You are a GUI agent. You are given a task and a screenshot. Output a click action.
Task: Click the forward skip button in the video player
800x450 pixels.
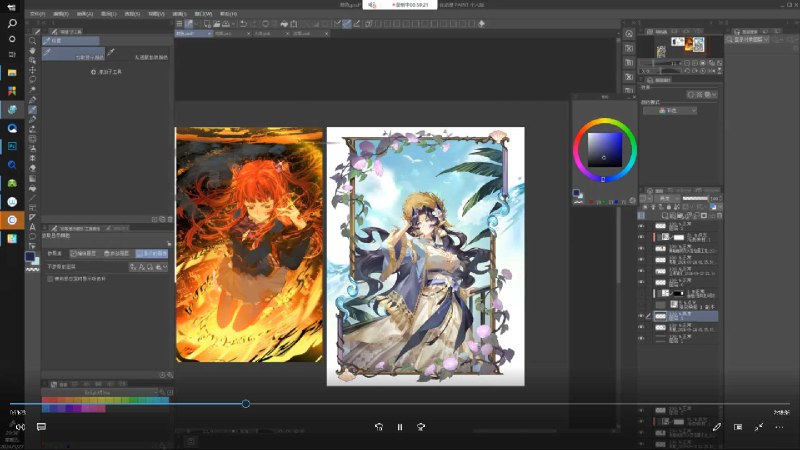click(421, 427)
